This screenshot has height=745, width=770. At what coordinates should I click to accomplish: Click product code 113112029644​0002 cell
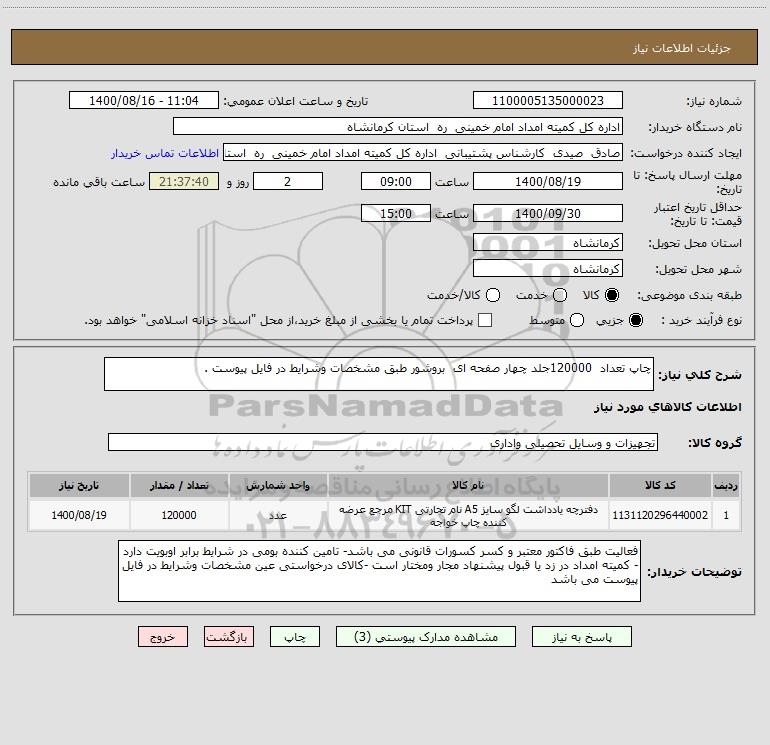coord(660,515)
